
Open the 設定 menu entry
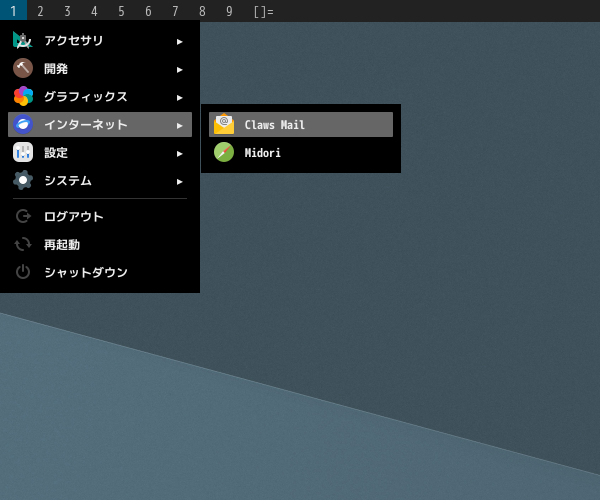[x=100, y=152]
